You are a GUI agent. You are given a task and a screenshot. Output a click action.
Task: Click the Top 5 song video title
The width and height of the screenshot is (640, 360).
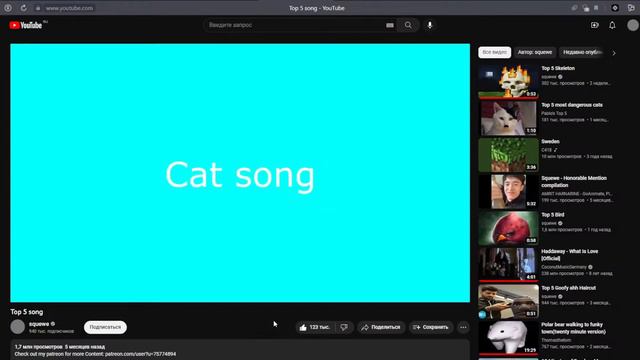point(27,312)
